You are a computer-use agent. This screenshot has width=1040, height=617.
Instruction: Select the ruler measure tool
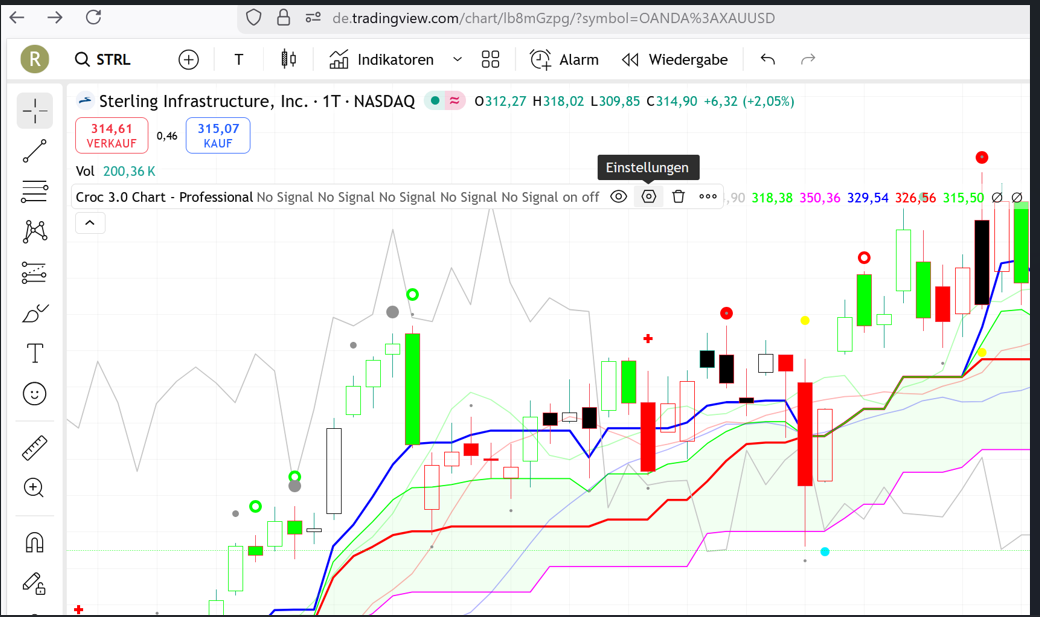[35, 447]
